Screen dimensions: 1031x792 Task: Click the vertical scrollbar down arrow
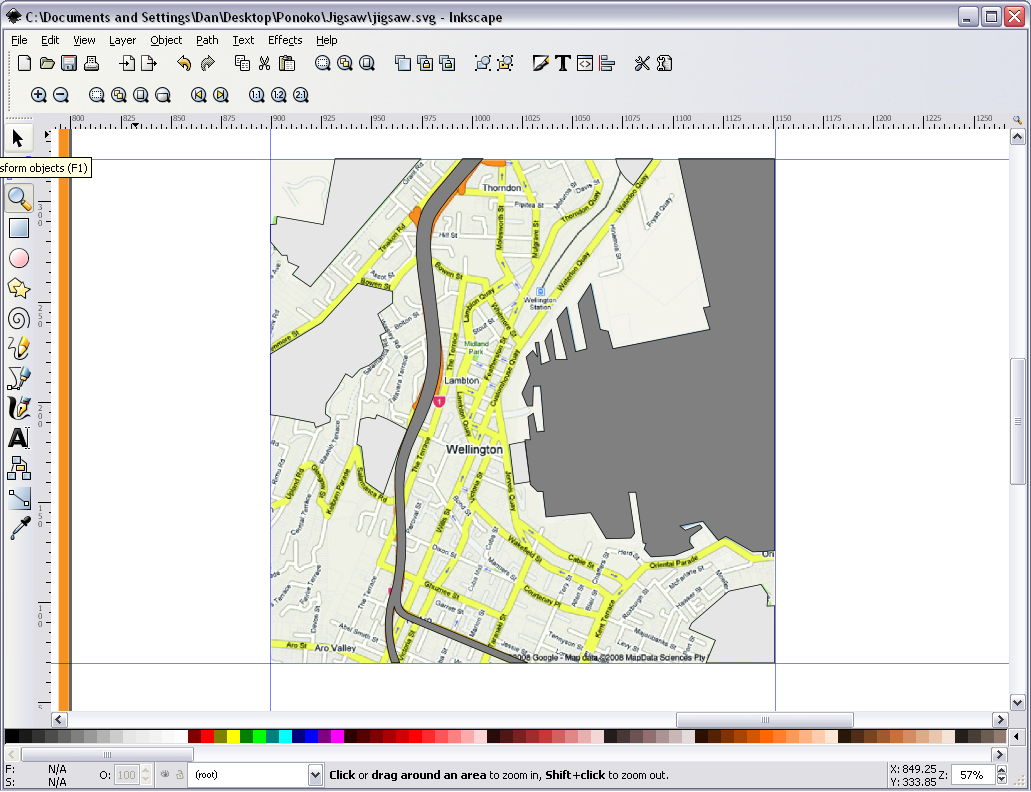pos(1017,702)
